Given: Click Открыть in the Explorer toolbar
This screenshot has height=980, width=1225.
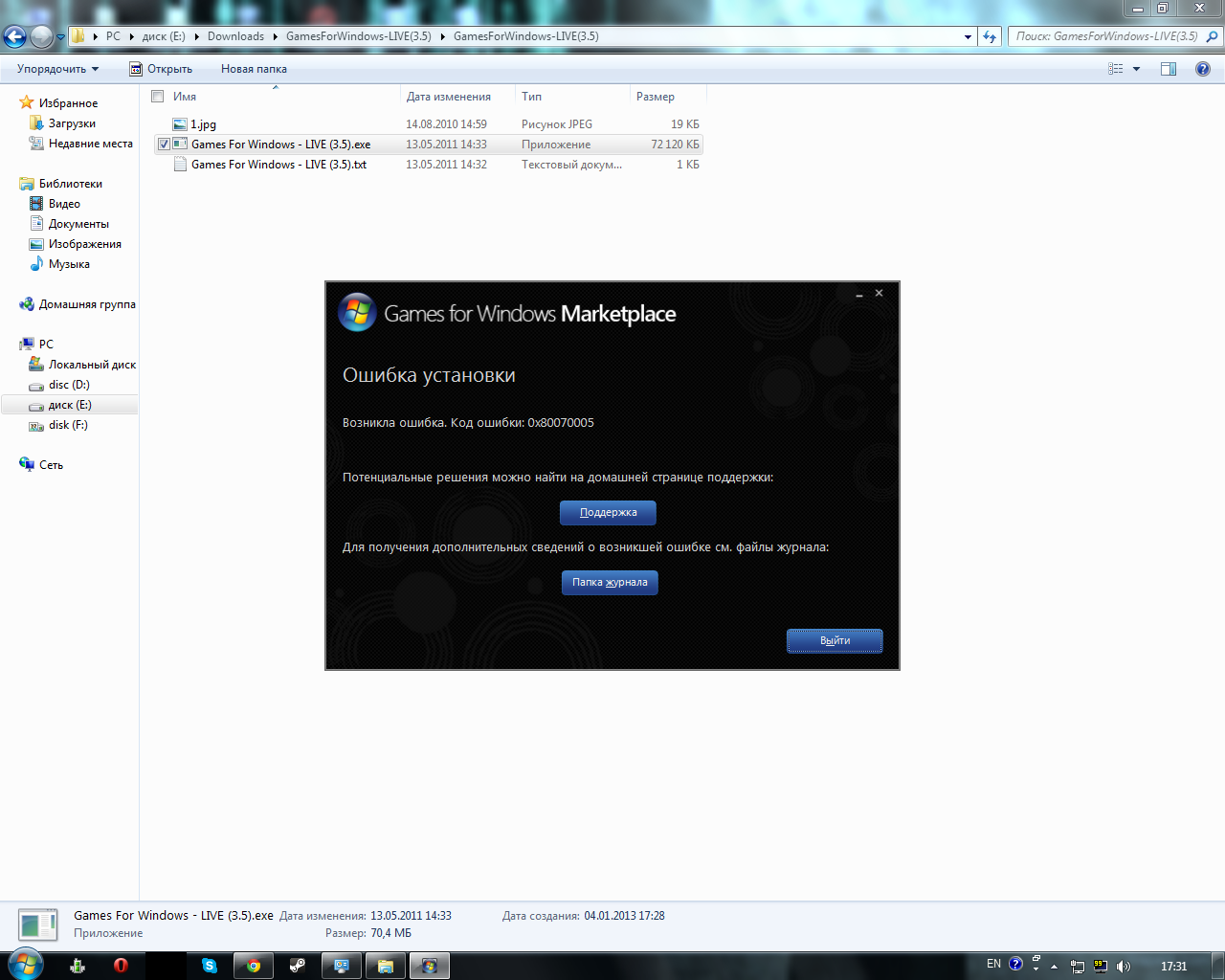Looking at the screenshot, I should (161, 69).
